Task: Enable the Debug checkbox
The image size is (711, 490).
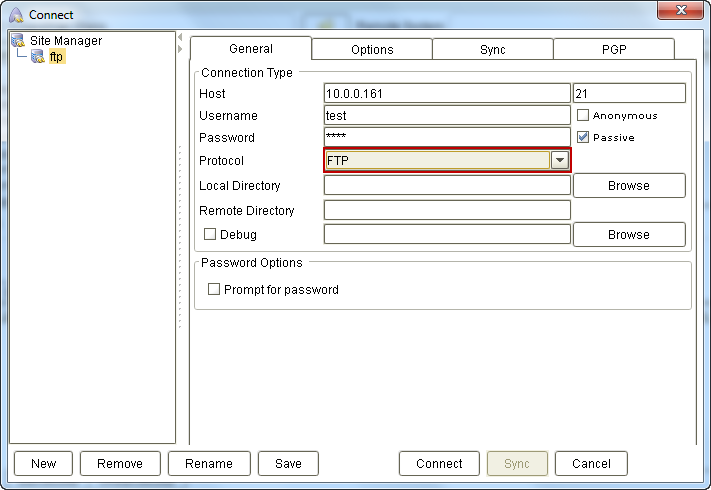Action: [210, 235]
